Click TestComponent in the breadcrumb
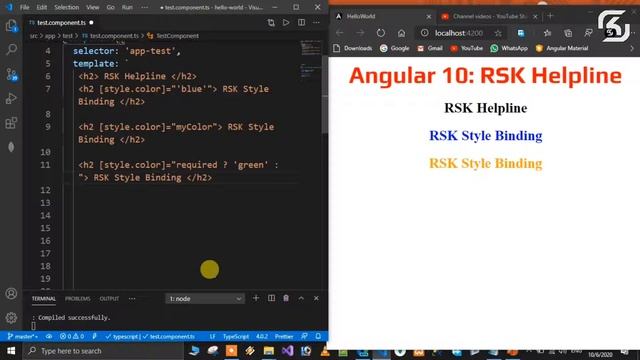This screenshot has width=640, height=360. (177, 36)
